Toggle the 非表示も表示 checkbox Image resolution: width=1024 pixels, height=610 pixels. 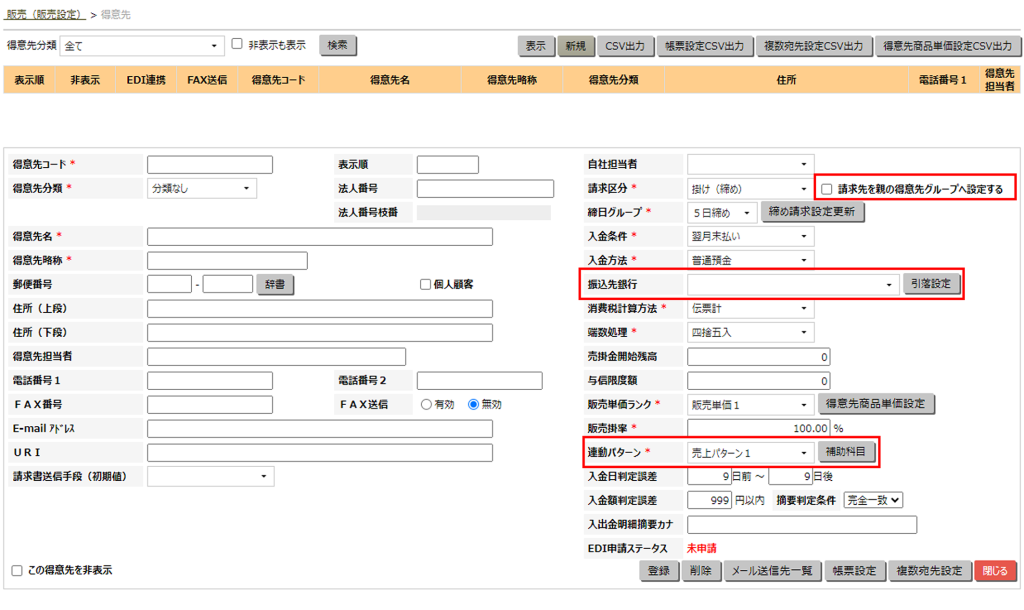[x=237, y=44]
